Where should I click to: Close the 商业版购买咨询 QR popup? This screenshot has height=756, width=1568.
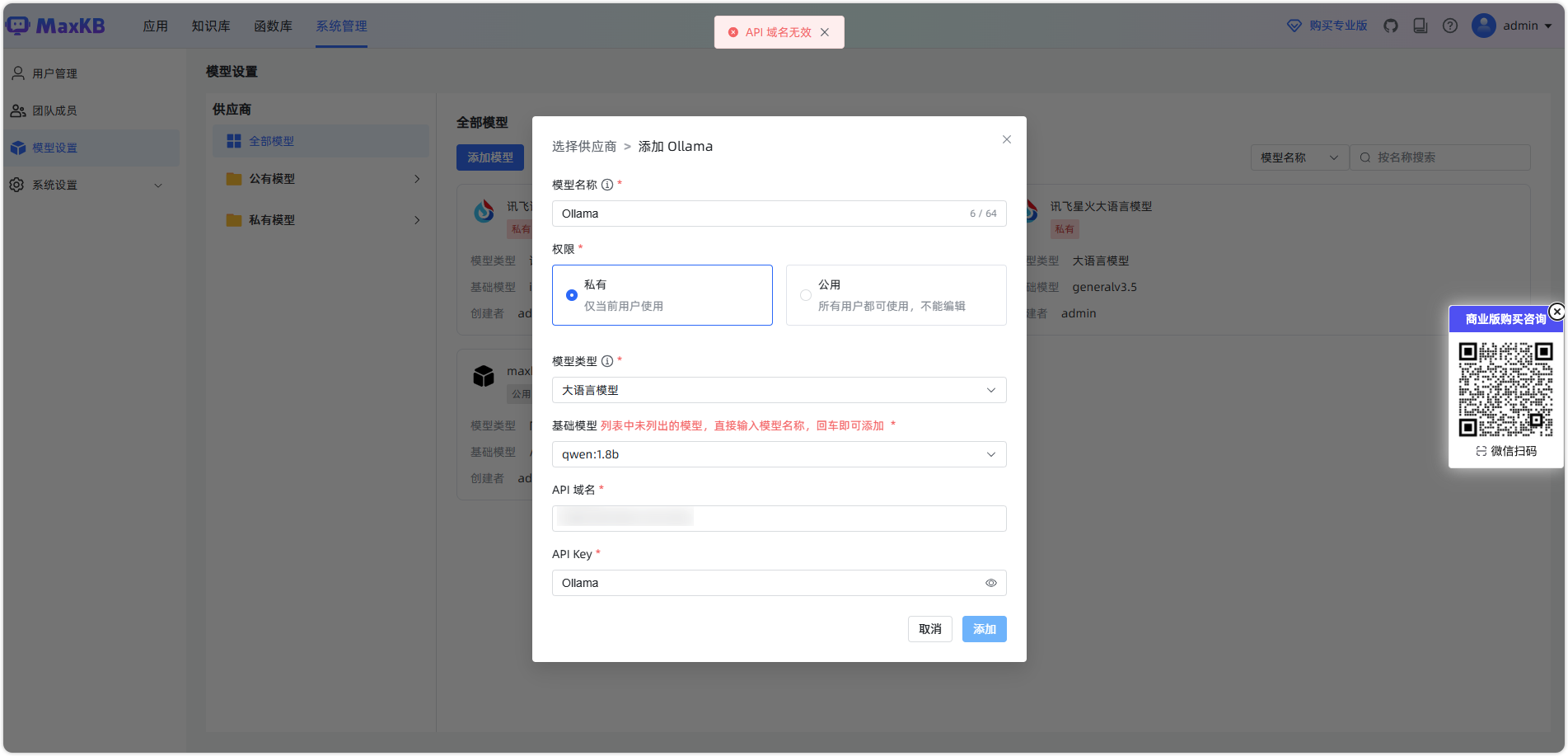[1556, 312]
